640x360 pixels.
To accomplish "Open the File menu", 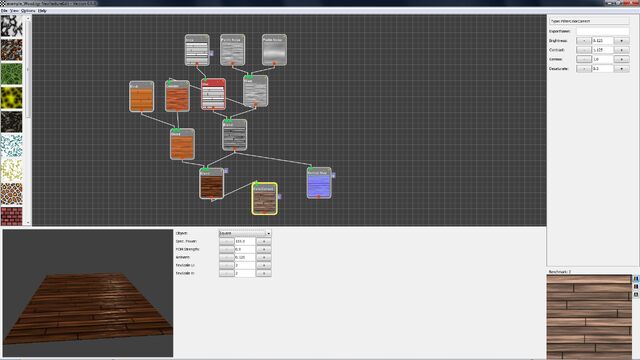I will (4, 11).
